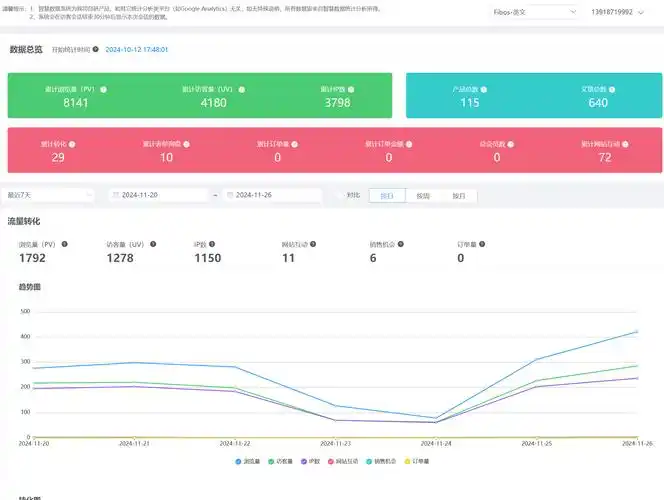Click the 2024-10-12 17:48:01 timestamp link

click(x=136, y=49)
